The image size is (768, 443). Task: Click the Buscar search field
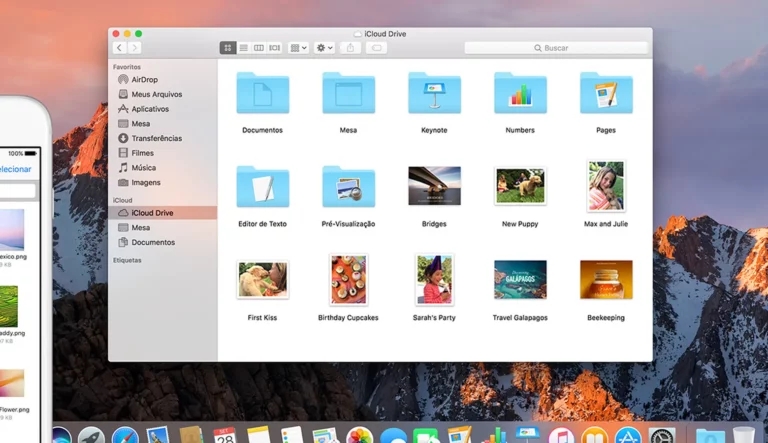coord(556,48)
